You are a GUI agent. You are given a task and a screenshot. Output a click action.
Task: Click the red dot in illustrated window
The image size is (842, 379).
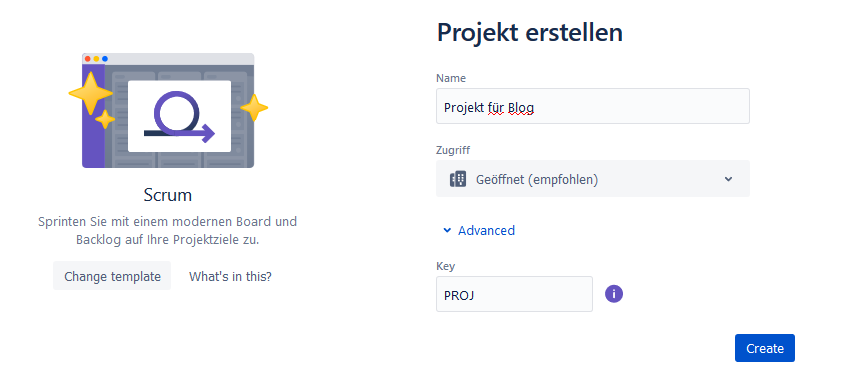click(88, 59)
